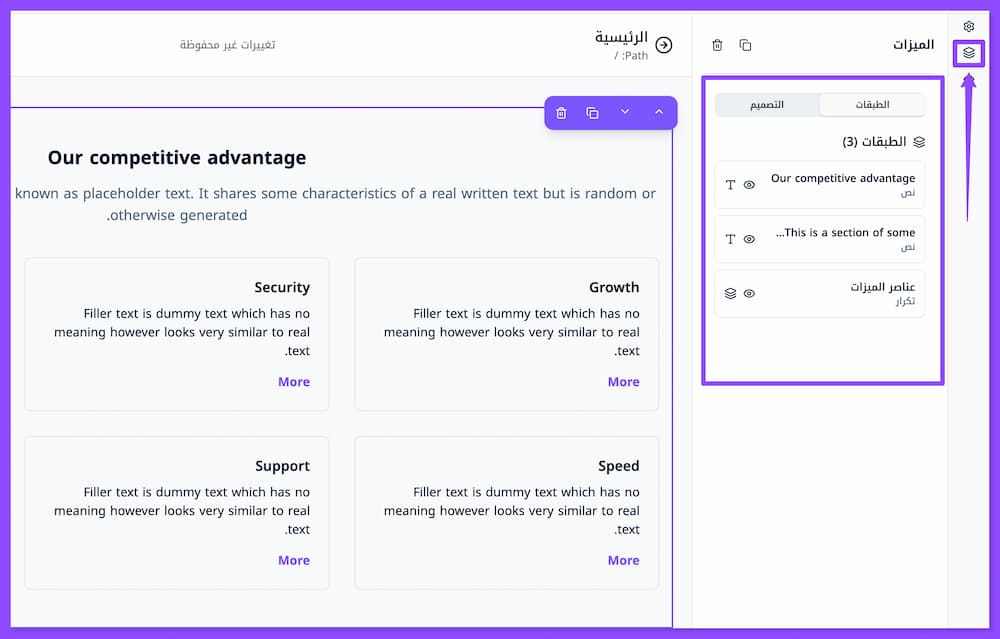Click the duplicate icon in the الميزات panel header

745,45
